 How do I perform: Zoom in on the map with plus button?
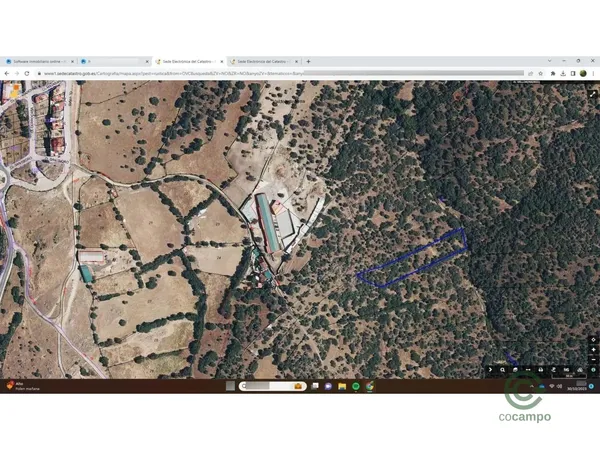click(593, 350)
